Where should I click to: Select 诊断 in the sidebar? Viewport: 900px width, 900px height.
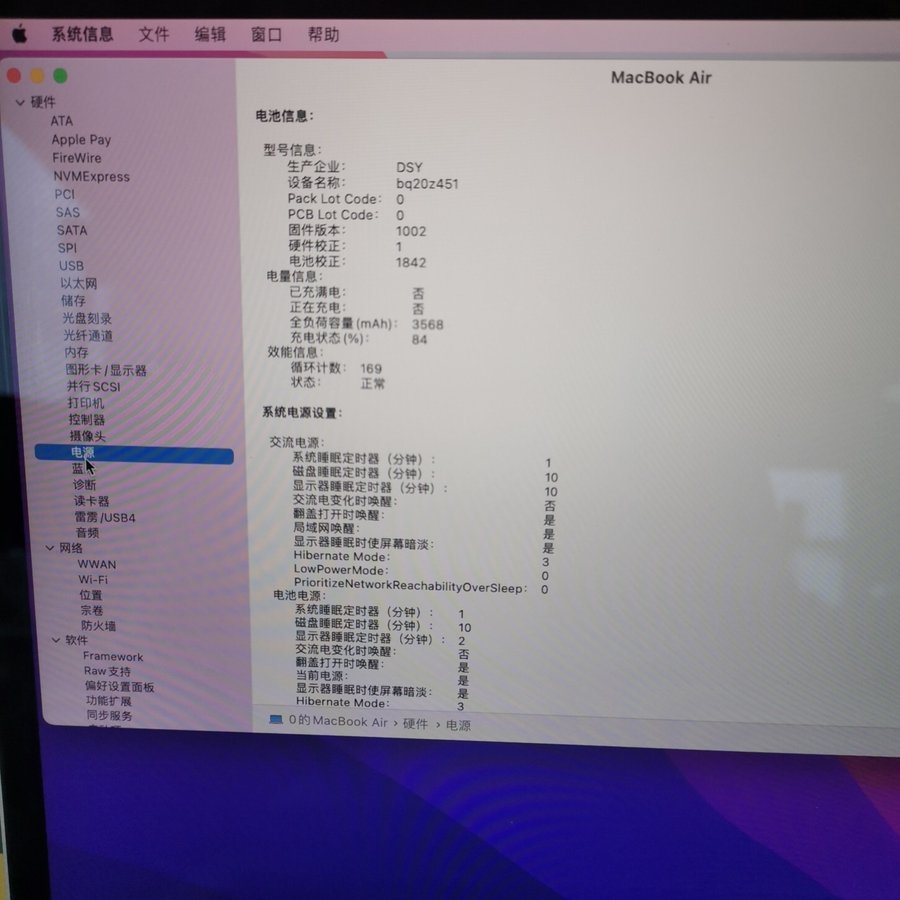(x=84, y=485)
